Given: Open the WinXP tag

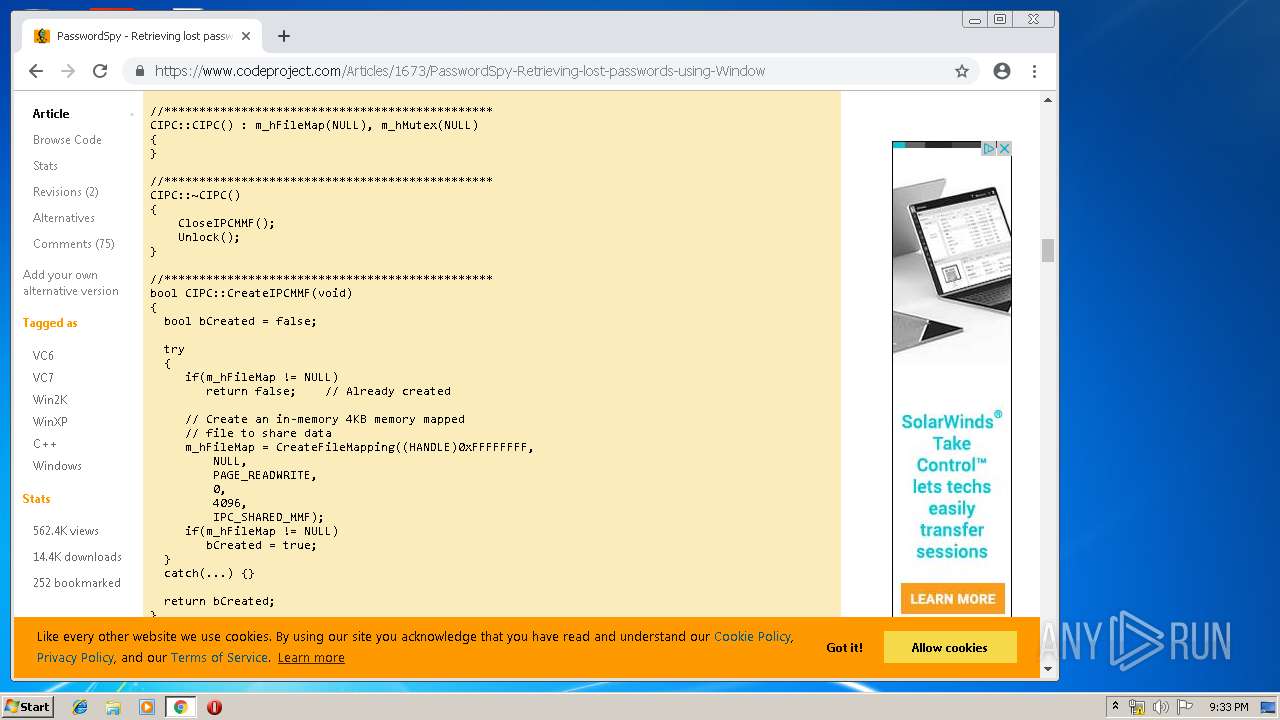Looking at the screenshot, I should click(50, 422).
